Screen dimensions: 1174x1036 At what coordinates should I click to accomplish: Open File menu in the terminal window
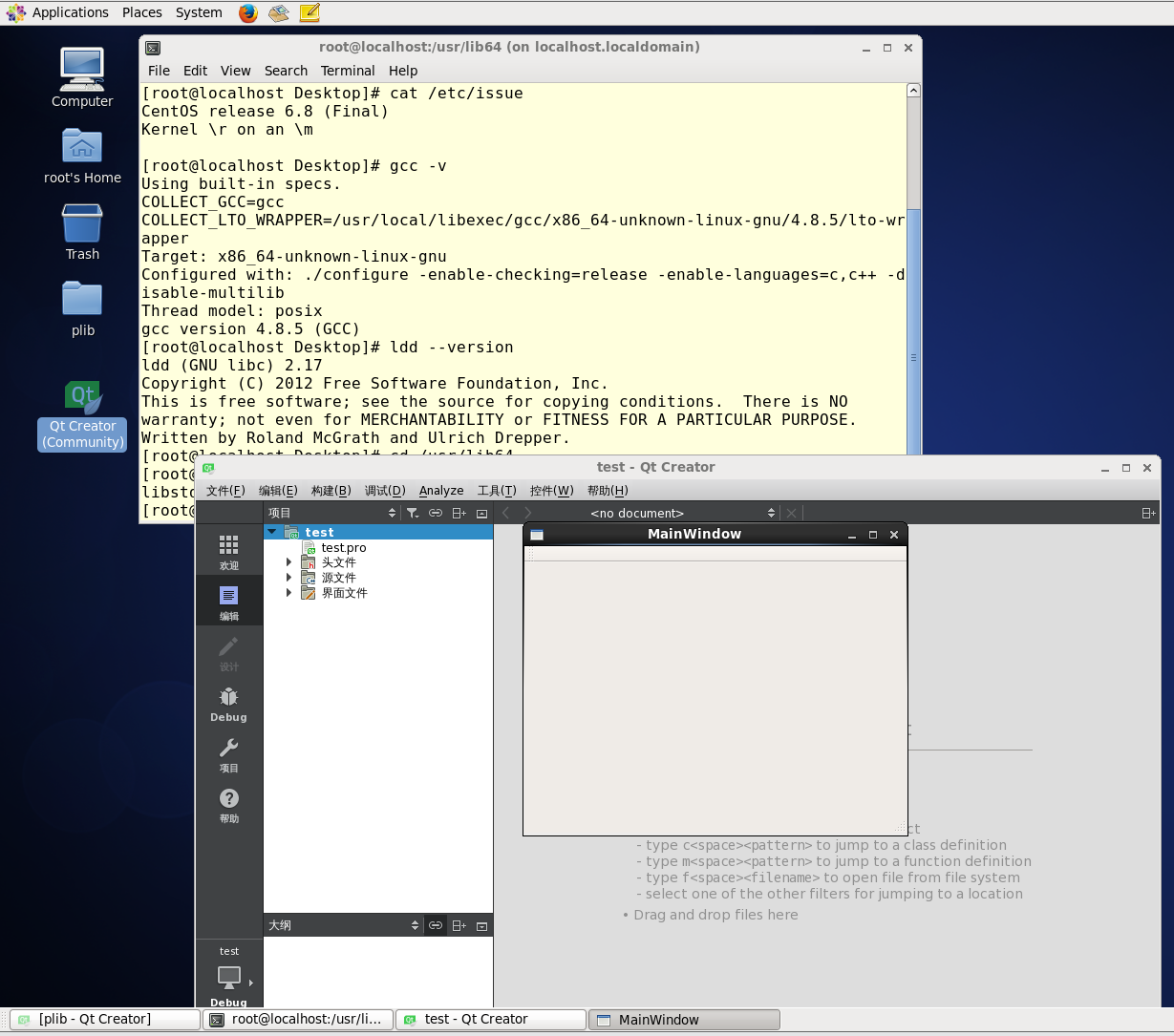(159, 71)
